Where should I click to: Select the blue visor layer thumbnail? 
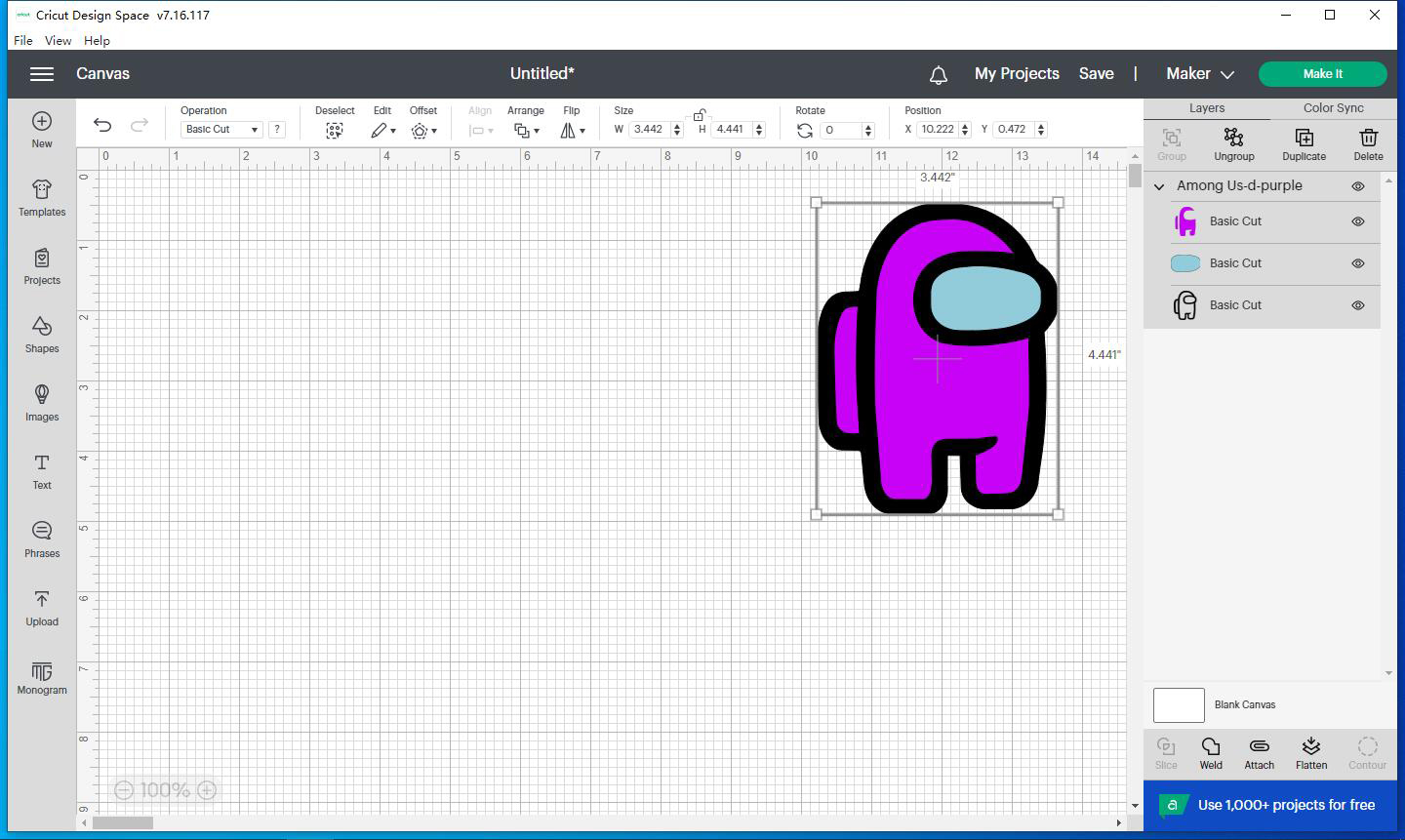(1185, 263)
